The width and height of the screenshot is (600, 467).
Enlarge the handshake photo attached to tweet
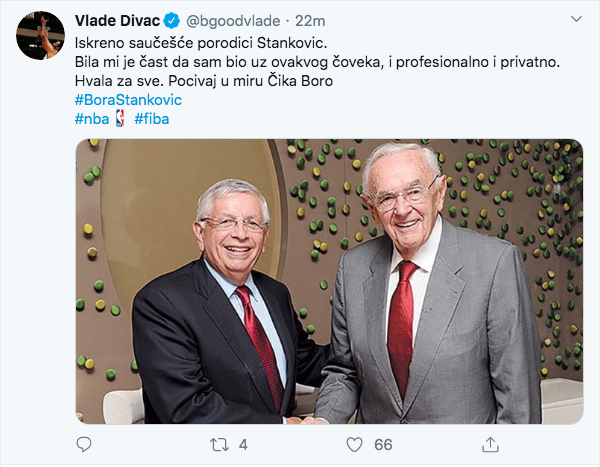[x=329, y=281]
